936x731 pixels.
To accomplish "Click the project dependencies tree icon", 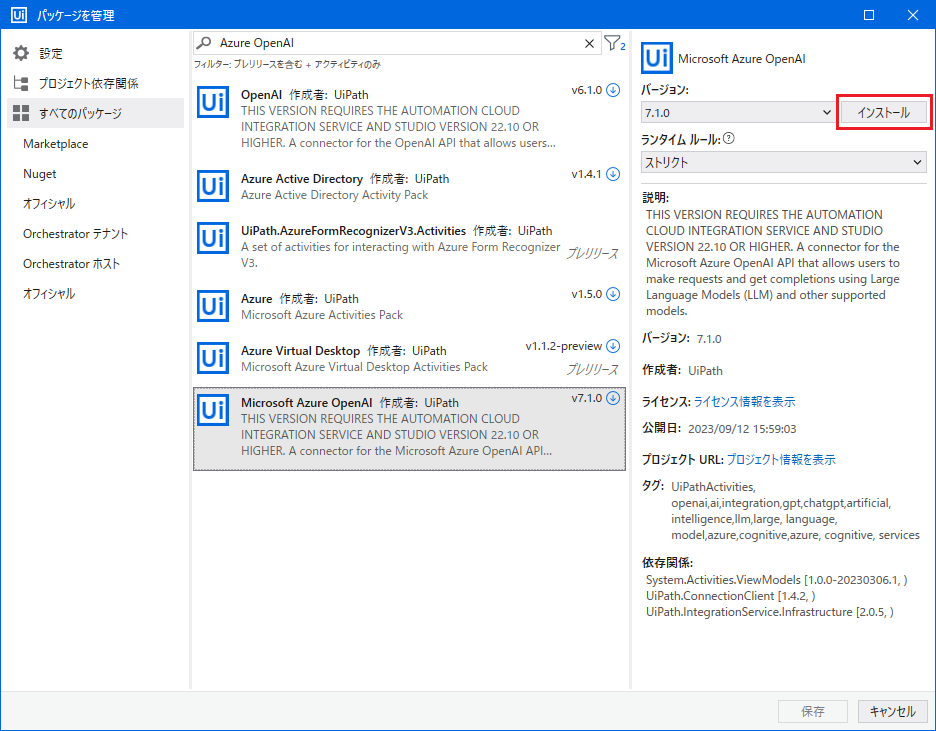I will 21,84.
